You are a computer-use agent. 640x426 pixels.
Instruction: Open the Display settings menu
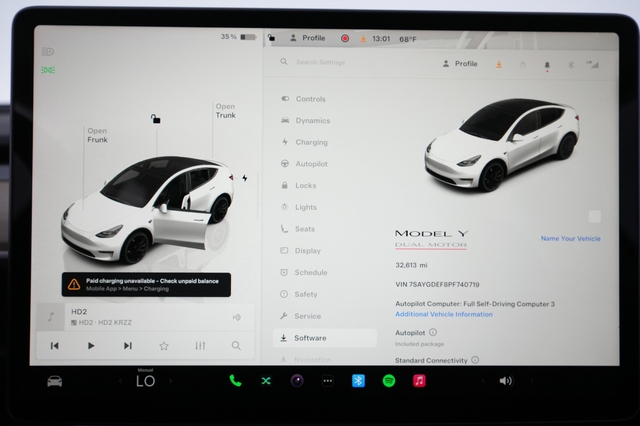pos(300,251)
